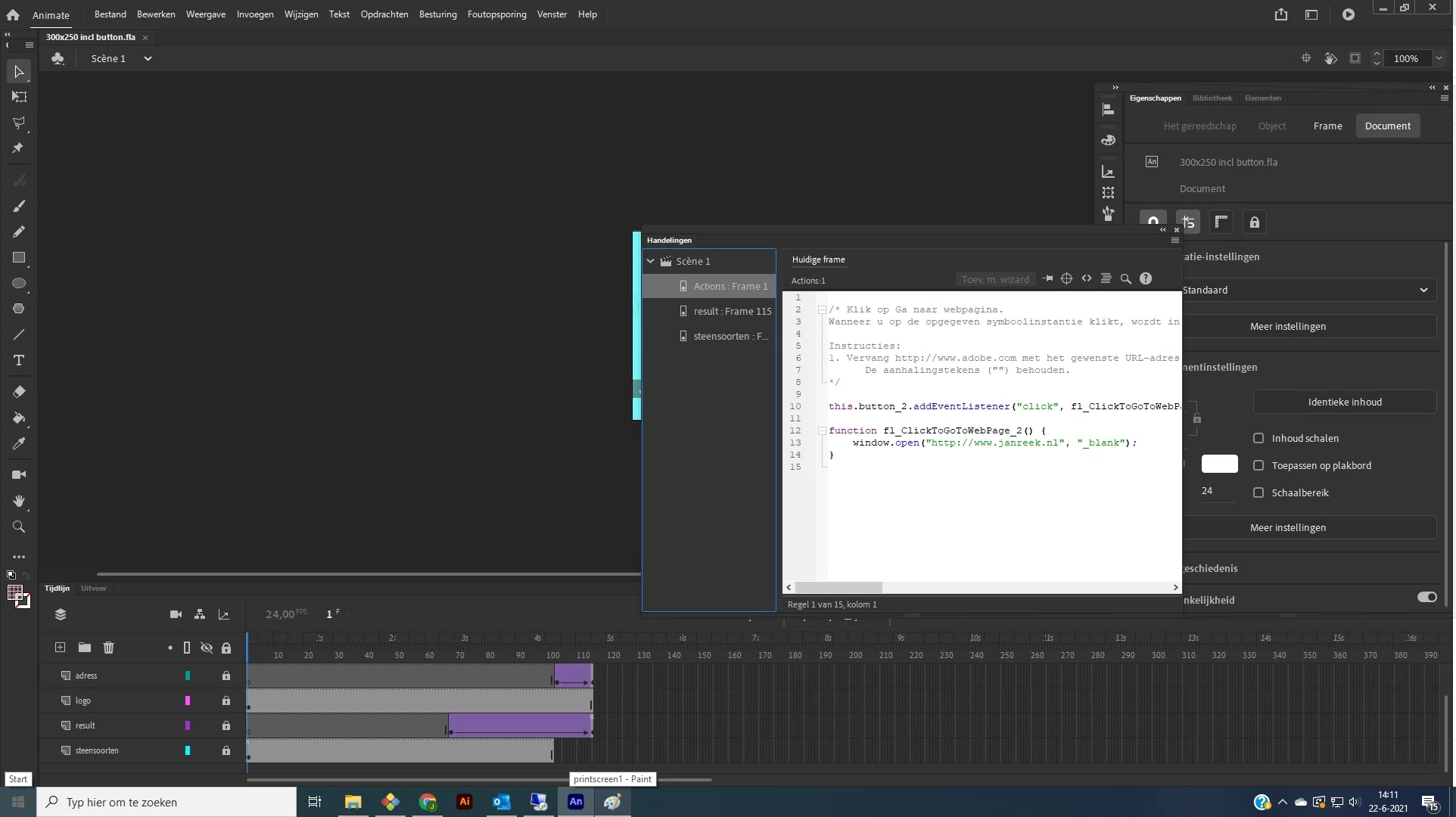Screen dimensions: 1456x817
Task: Switch to the Bibliotheek tab
Action: [1212, 98]
